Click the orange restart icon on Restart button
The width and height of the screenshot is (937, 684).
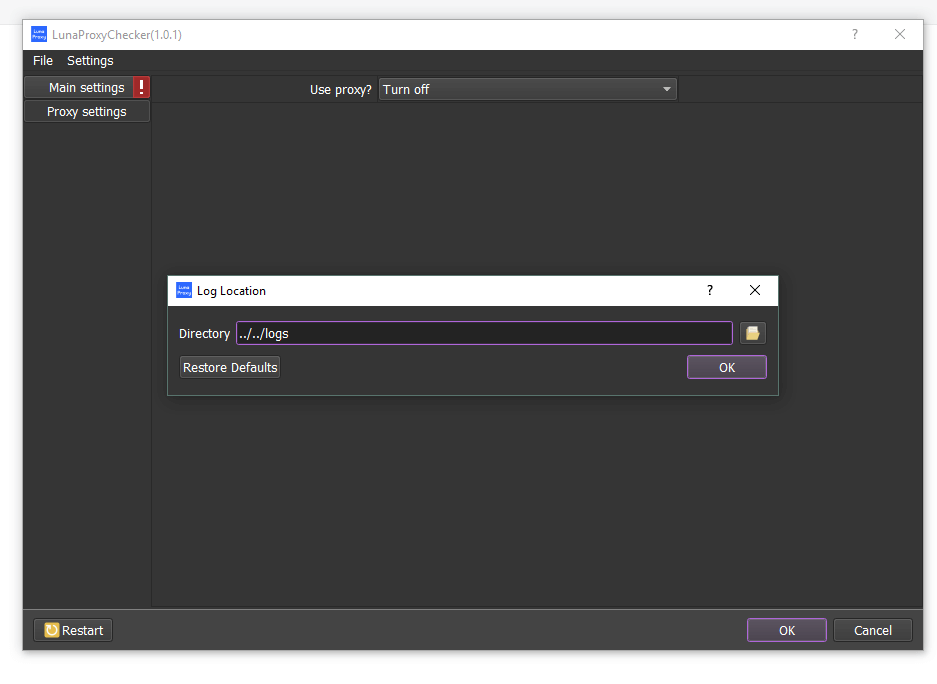tap(51, 630)
